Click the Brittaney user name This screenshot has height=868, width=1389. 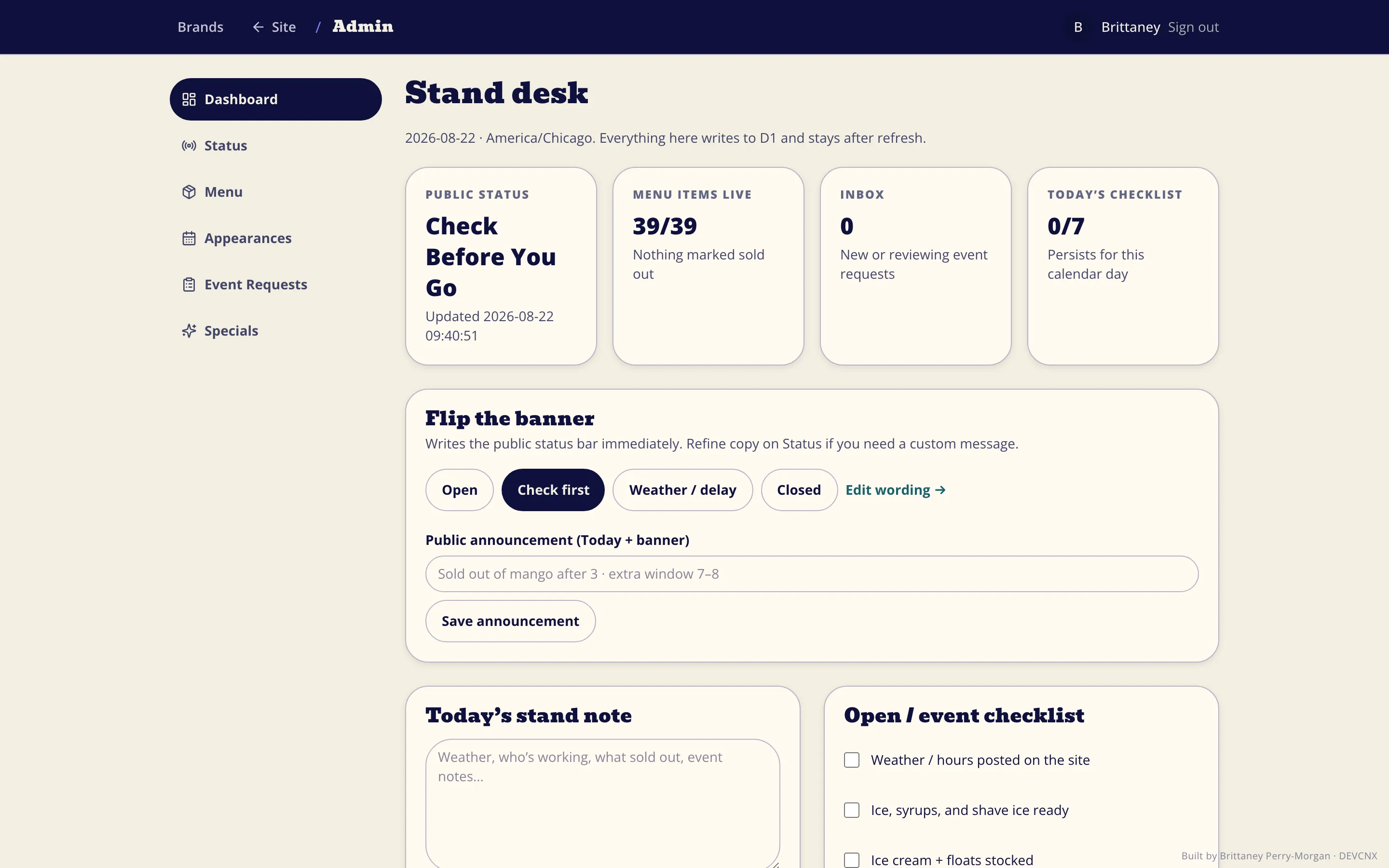pos(1130,27)
